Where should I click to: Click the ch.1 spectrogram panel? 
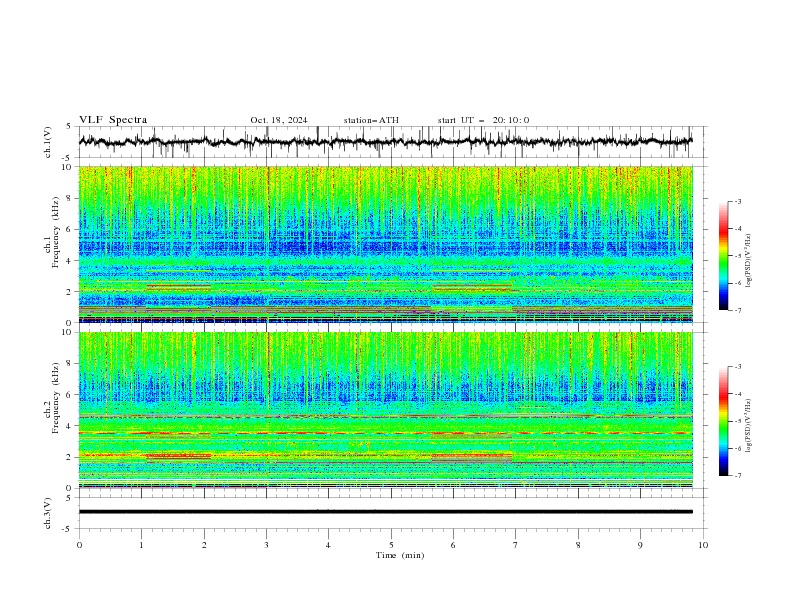[x=386, y=244]
